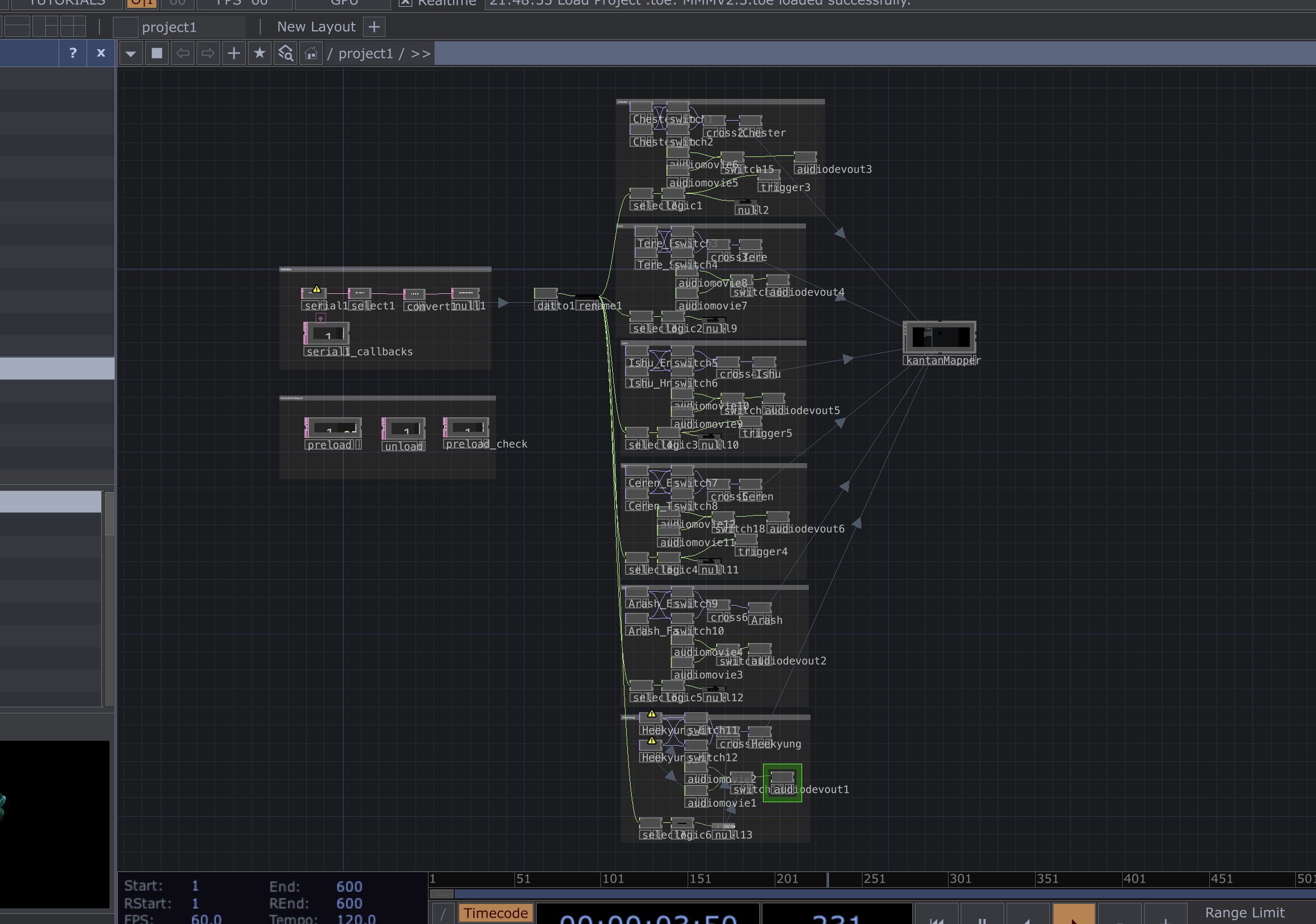The width and height of the screenshot is (1316, 924).
Task: Bookmark this network with the star icon
Action: (x=260, y=53)
